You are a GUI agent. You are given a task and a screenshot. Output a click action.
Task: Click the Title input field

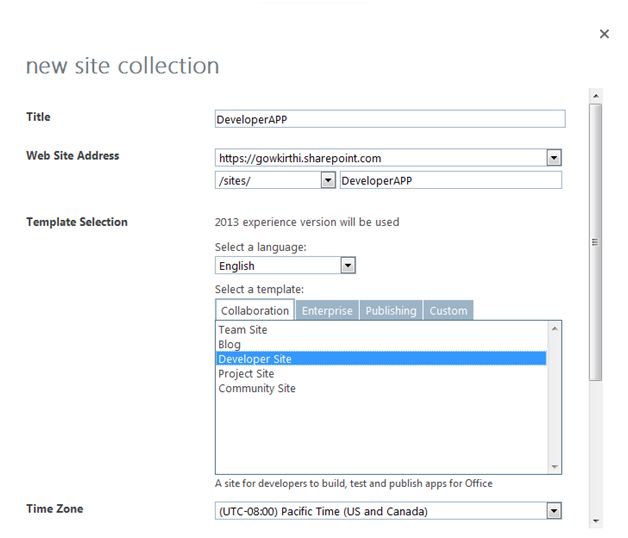tap(390, 118)
